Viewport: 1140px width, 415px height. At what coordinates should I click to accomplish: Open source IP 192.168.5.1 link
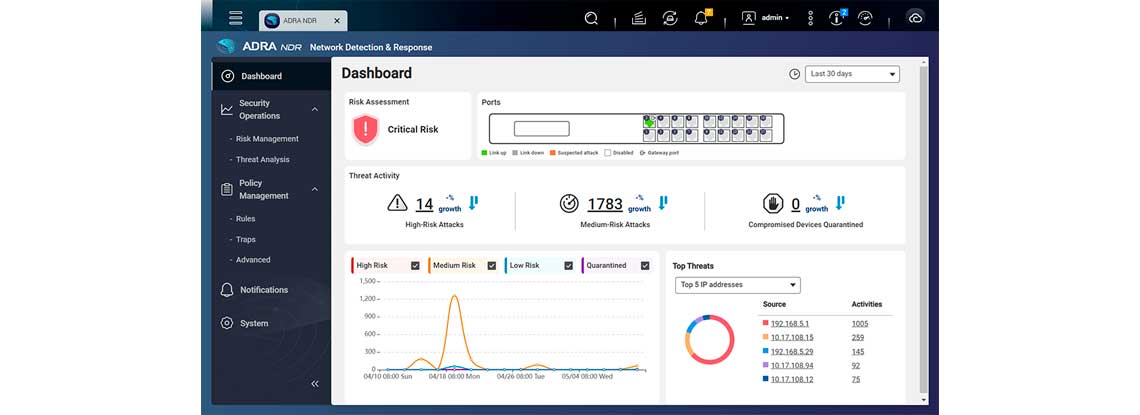click(791, 323)
